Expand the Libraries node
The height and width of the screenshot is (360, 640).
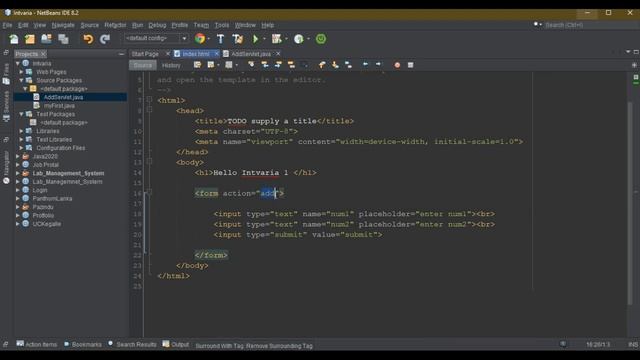(22, 131)
